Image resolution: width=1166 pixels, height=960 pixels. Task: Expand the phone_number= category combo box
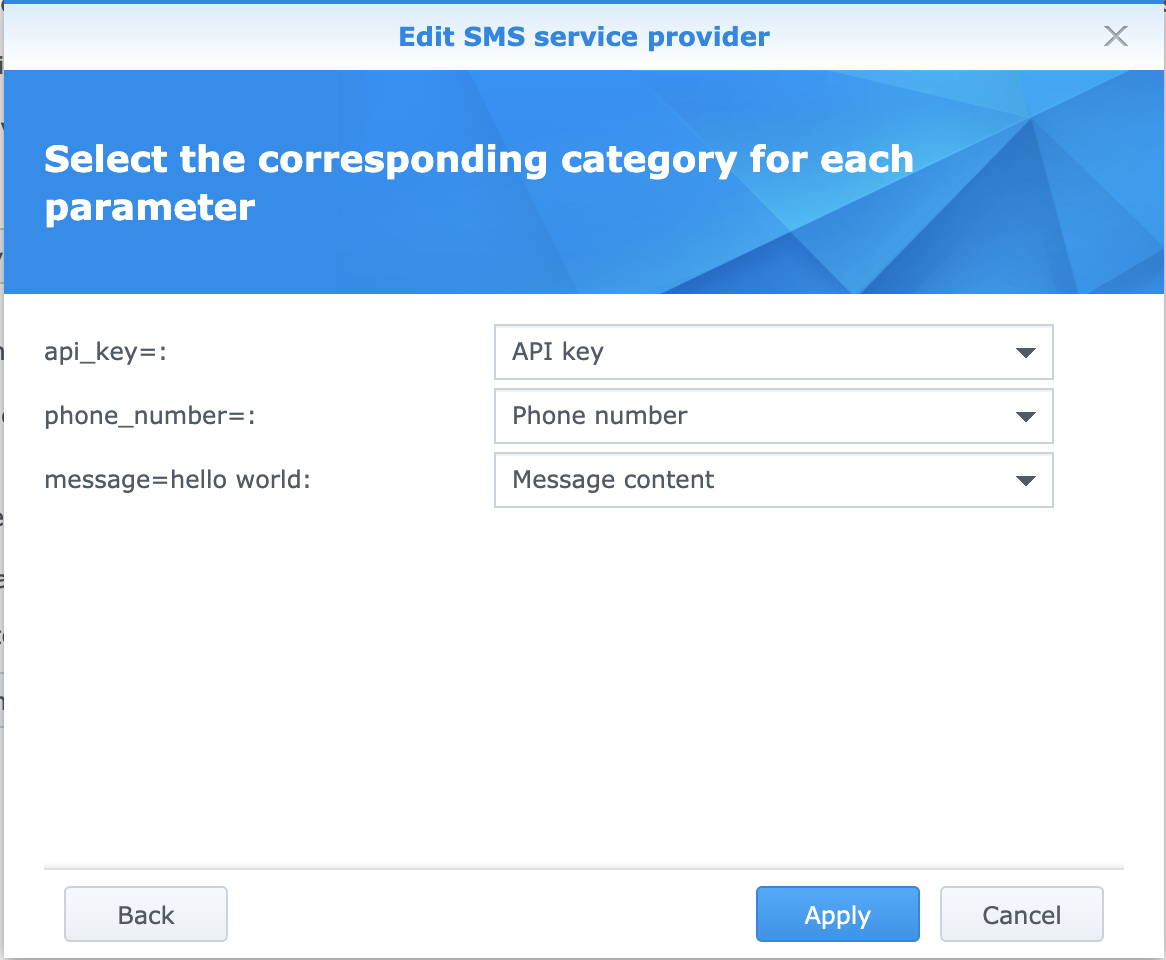coord(772,416)
